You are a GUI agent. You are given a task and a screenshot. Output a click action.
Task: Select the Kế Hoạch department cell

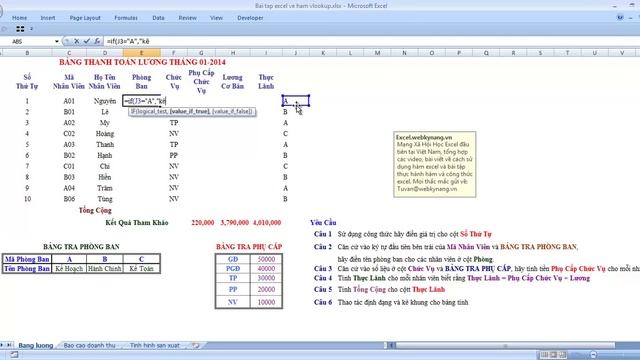click(x=69, y=269)
